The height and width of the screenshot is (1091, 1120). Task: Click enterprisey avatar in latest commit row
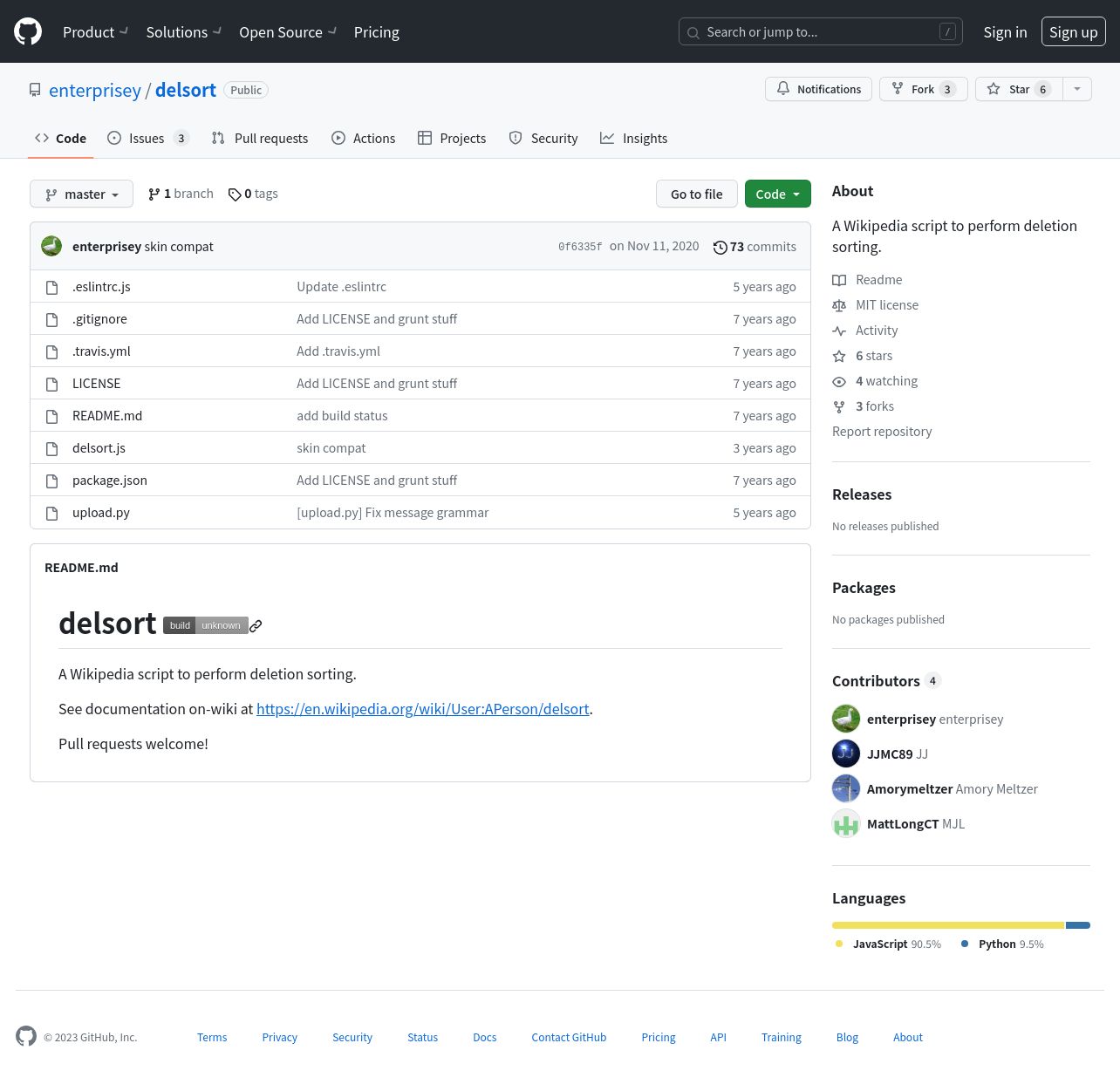(x=51, y=246)
